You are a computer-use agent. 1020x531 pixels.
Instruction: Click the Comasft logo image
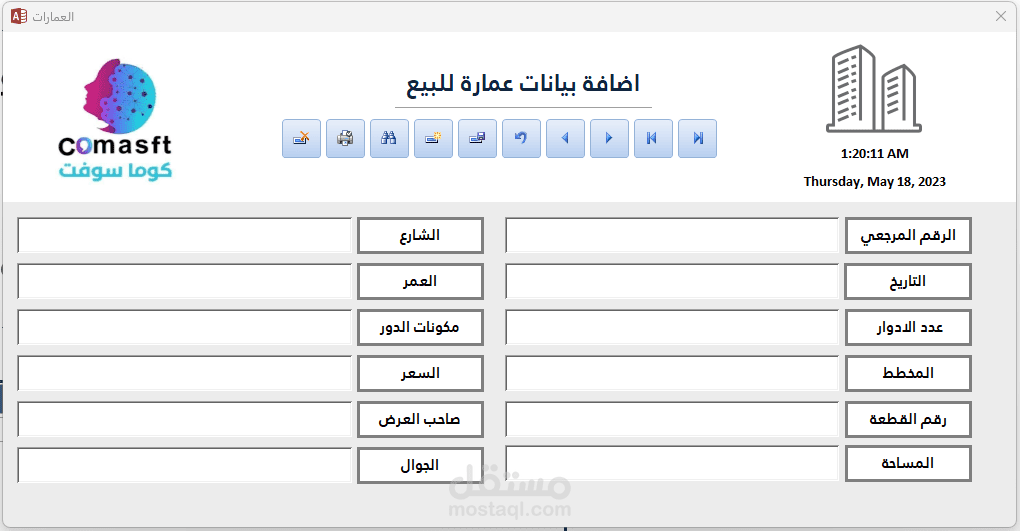click(x=115, y=118)
